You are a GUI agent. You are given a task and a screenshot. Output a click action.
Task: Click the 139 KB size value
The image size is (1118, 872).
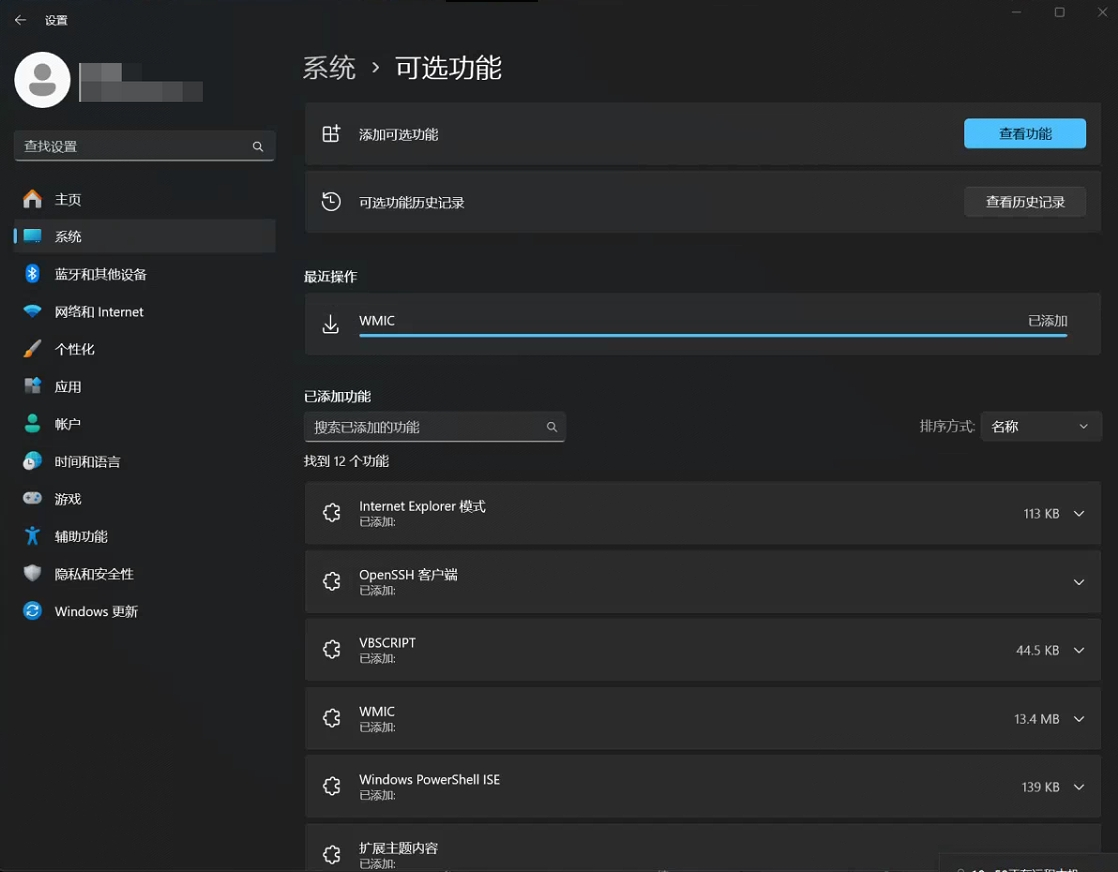(1040, 787)
